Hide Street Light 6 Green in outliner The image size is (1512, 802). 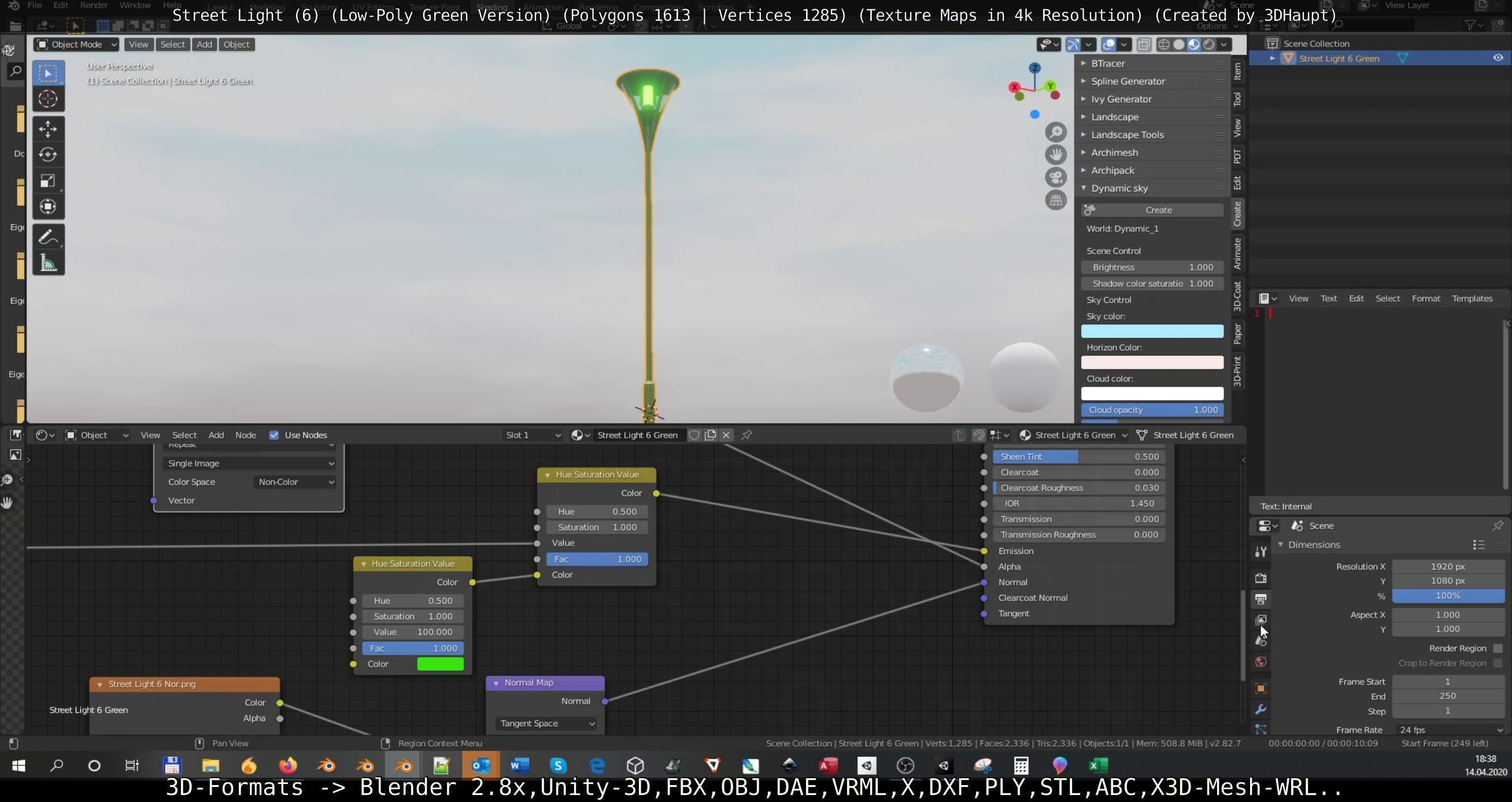point(1498,58)
